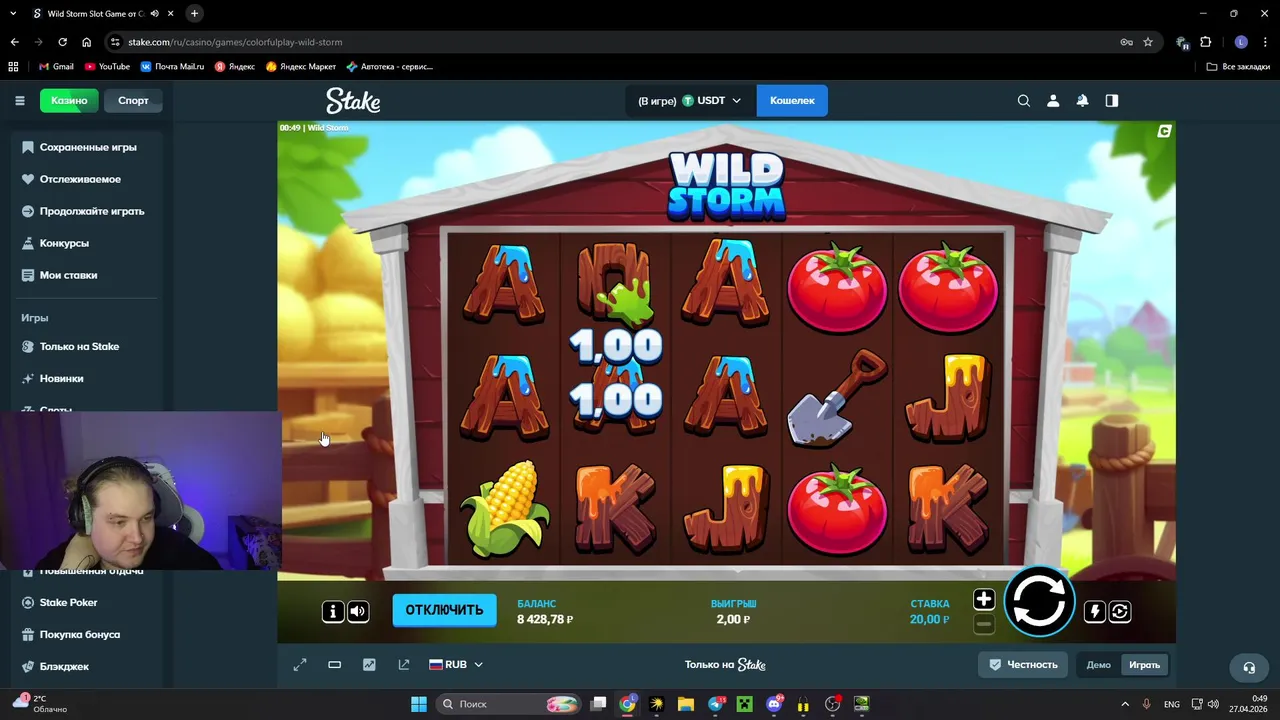Click the address bar URL
Image resolution: width=1280 pixels, height=720 pixels.
(x=235, y=42)
